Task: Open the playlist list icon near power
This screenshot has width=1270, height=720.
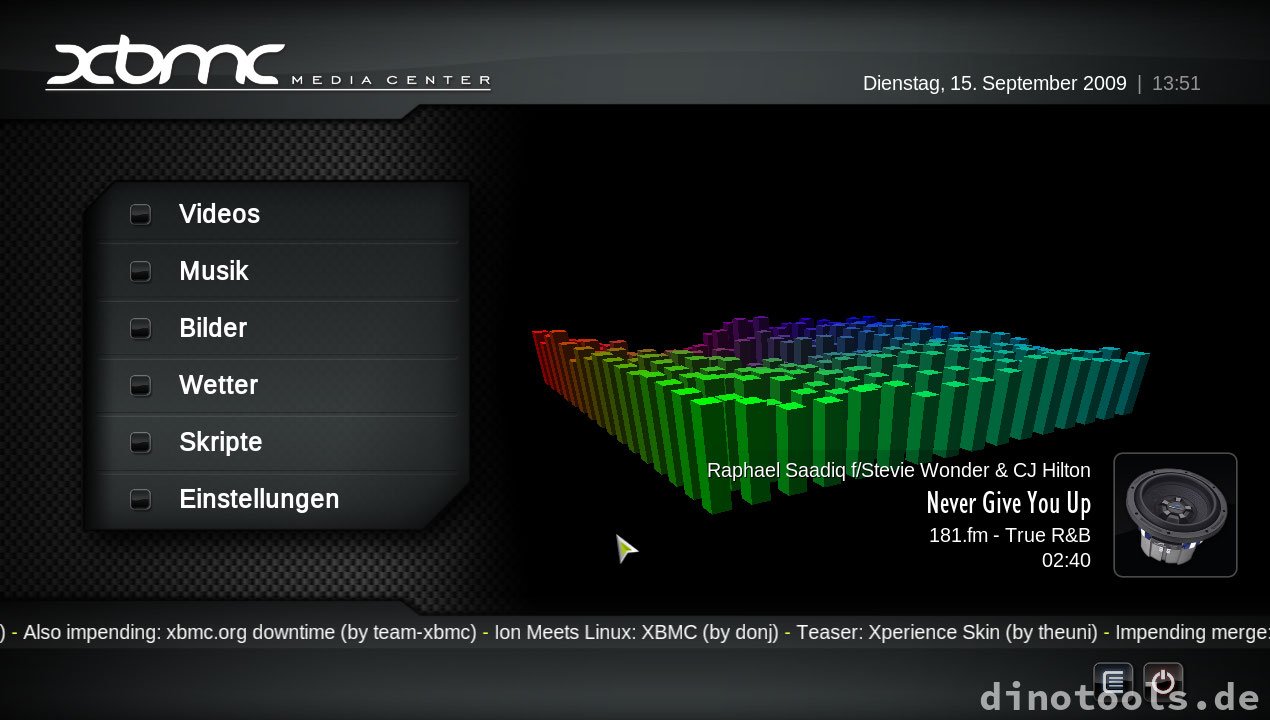Action: [1113, 682]
